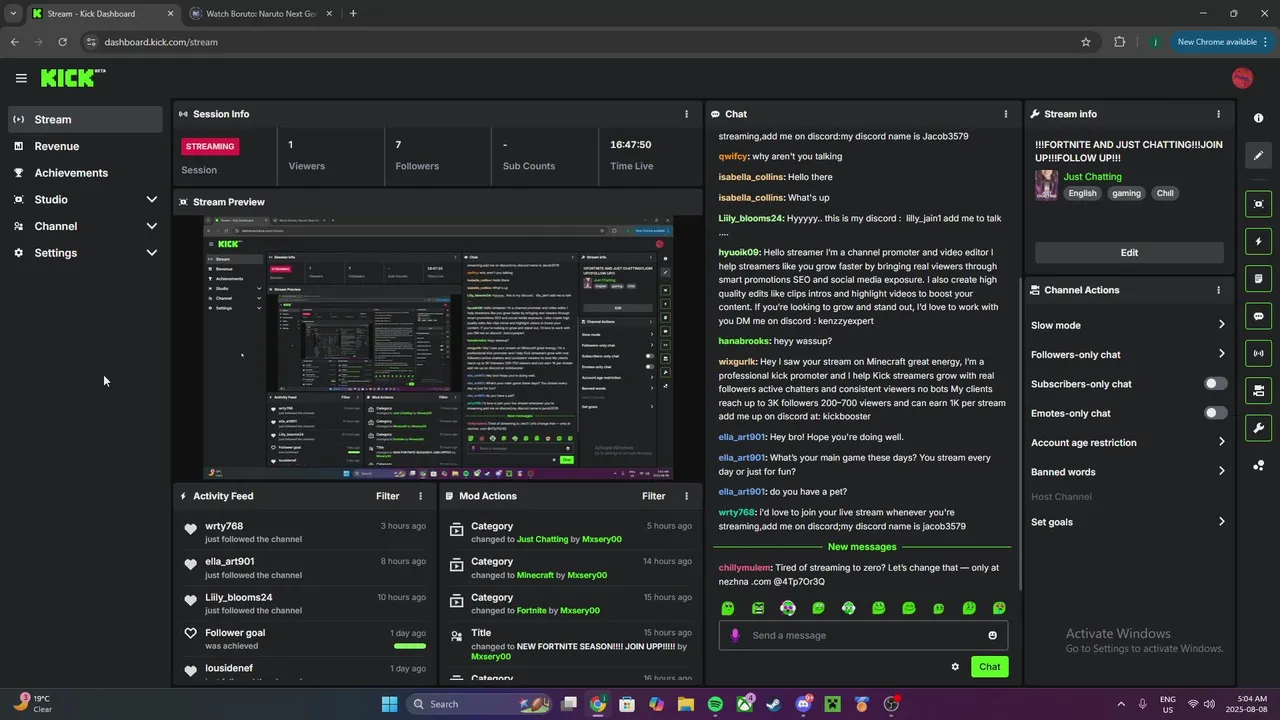Click username hyuoik09 in chat
1280x720 pixels.
click(x=739, y=253)
